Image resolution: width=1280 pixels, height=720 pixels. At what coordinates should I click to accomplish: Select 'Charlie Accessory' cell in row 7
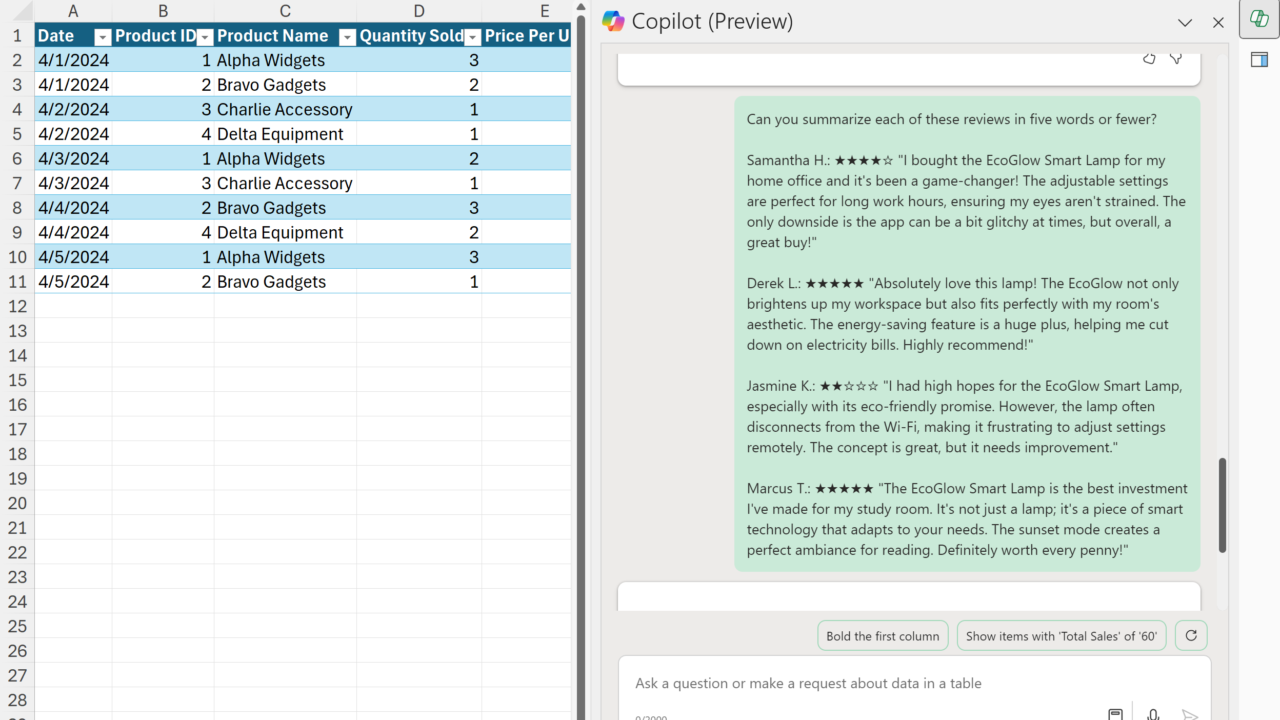point(285,183)
